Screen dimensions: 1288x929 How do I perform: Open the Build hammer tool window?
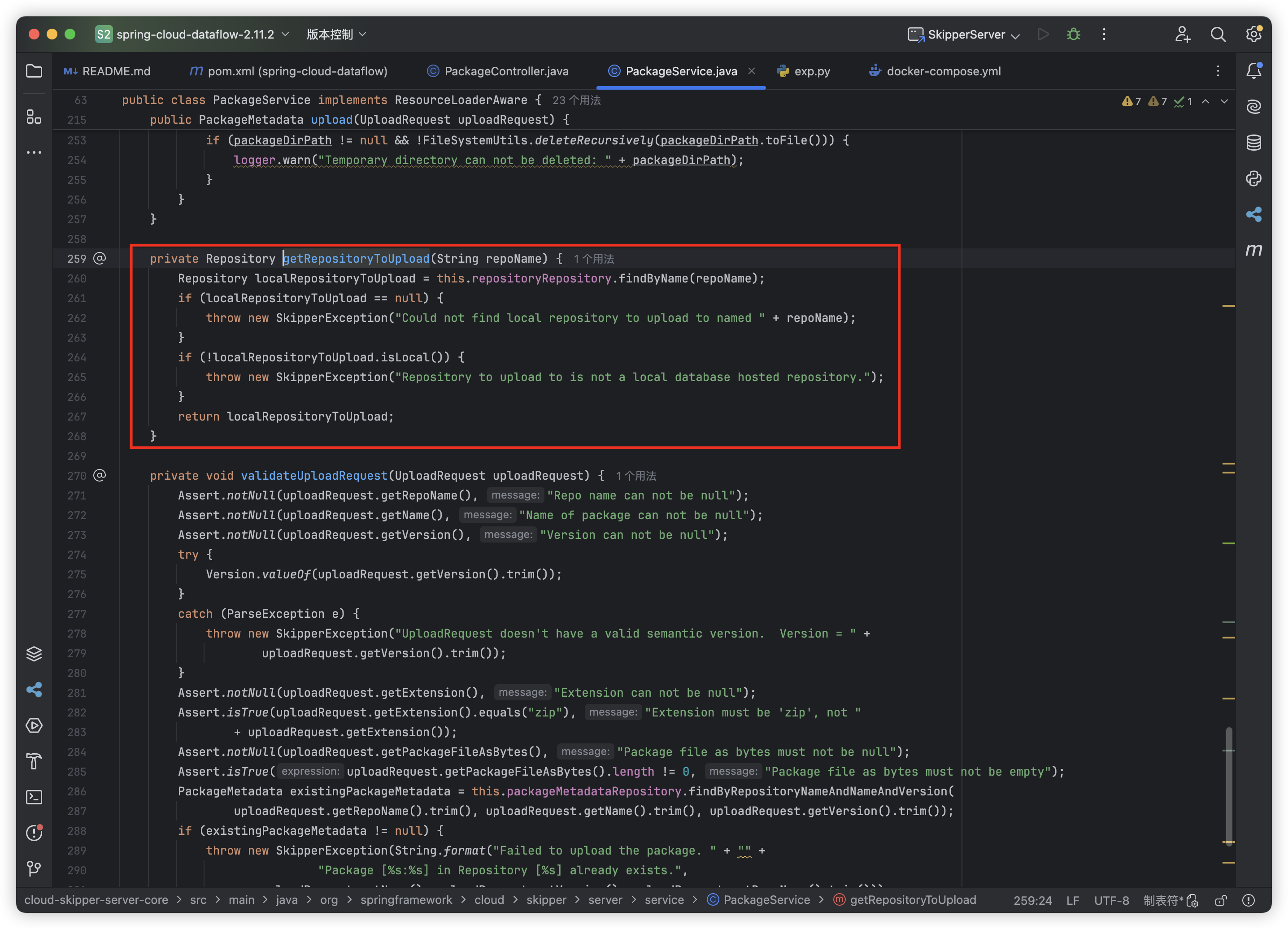(x=34, y=761)
